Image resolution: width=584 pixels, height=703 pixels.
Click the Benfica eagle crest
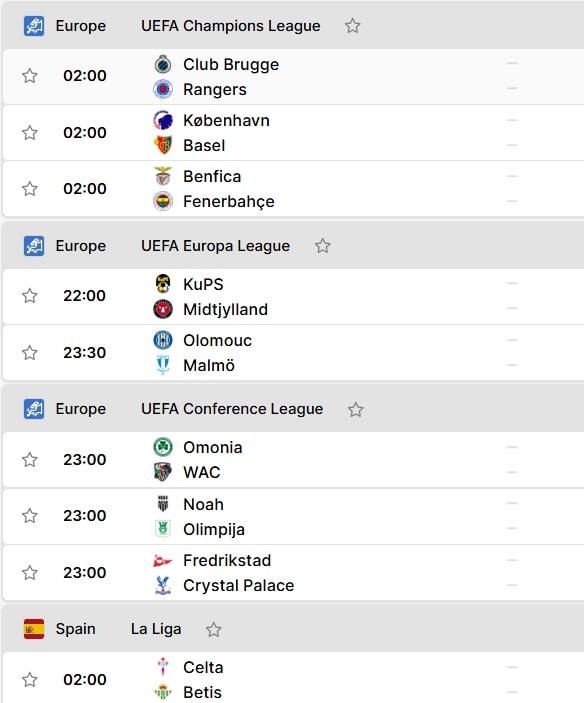click(x=163, y=176)
